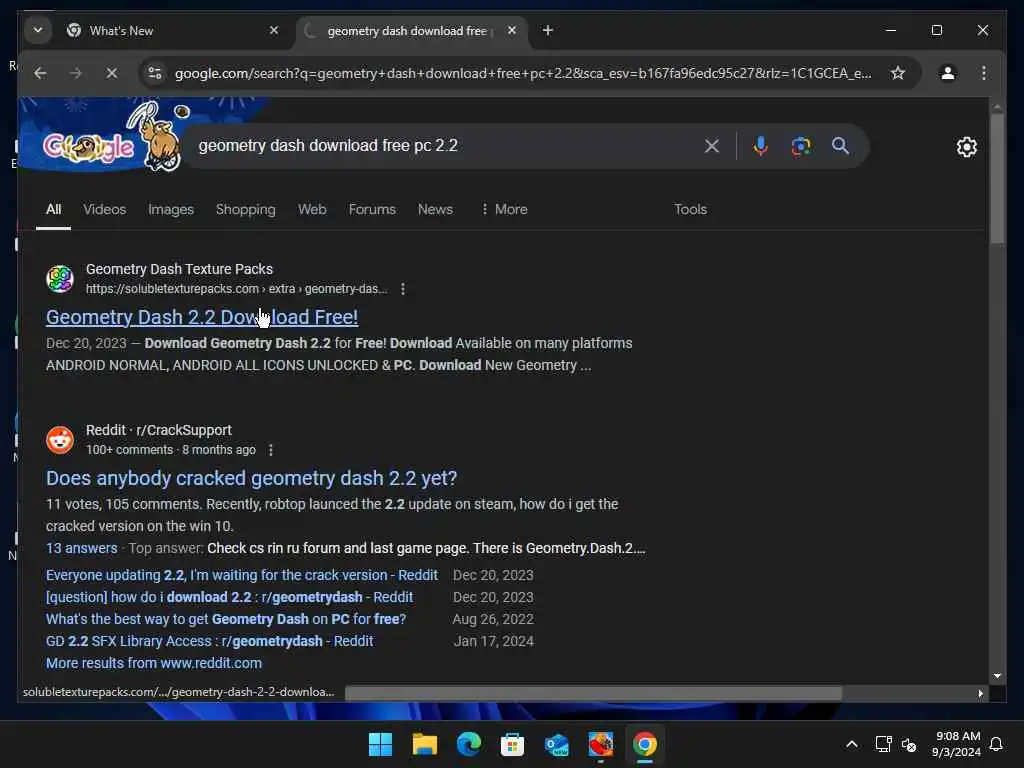Open site information icon in address bar
Image resolution: width=1024 pixels, height=768 pixels.
[155, 73]
